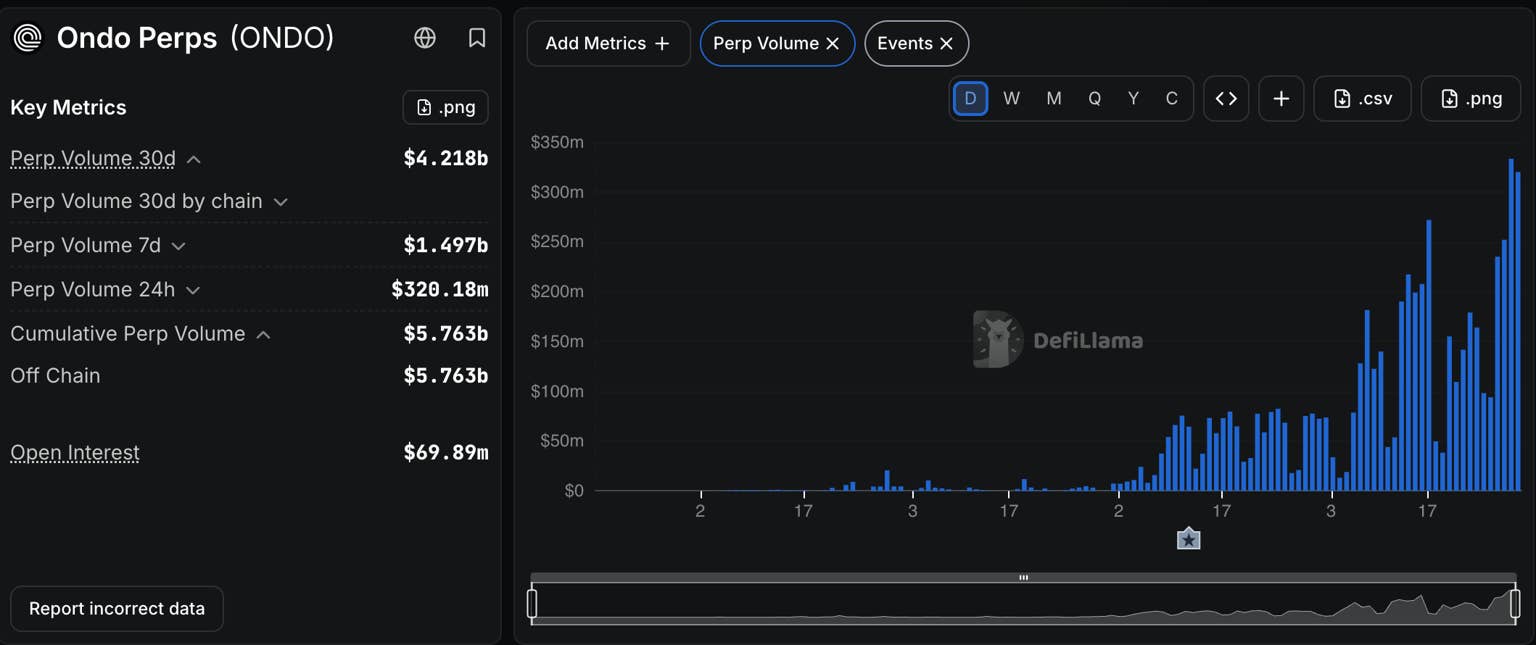Click the $1.497b 7d volume value
The height and width of the screenshot is (645, 1536).
pos(446,245)
